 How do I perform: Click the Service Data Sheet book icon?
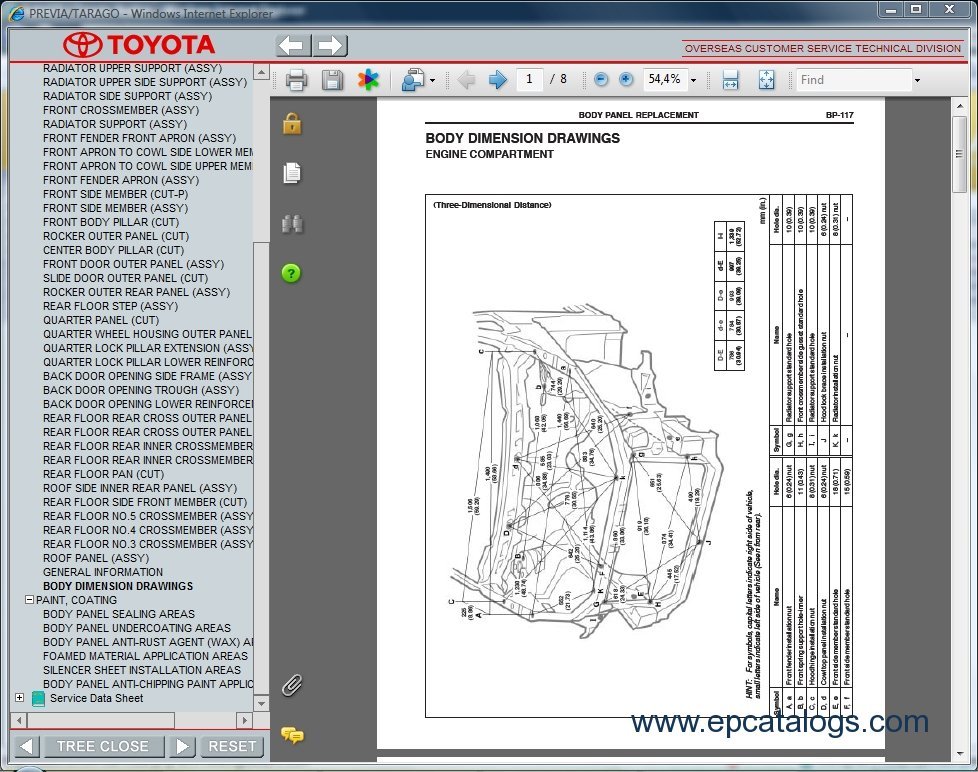click(38, 698)
